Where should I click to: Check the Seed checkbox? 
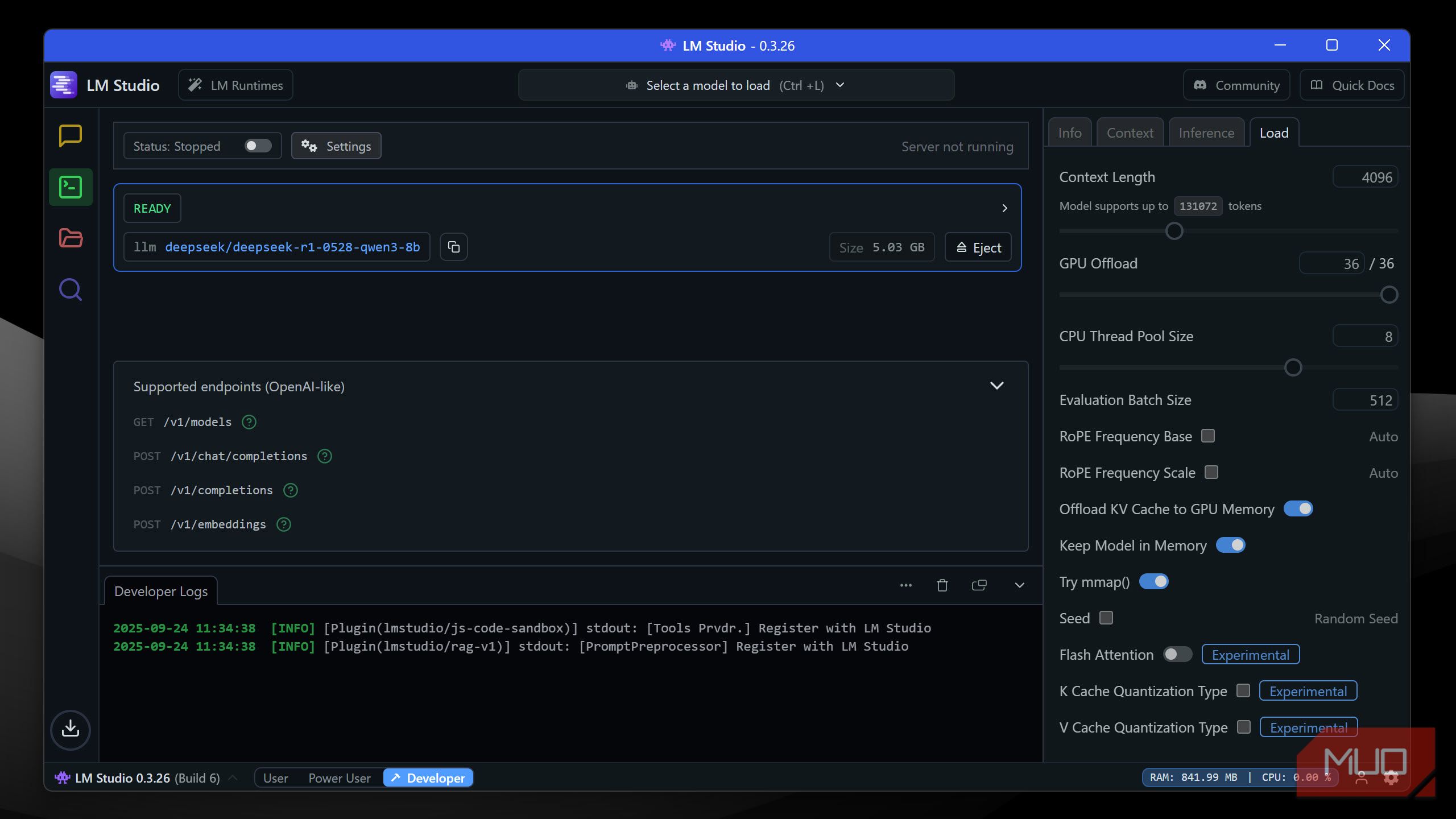1106,618
